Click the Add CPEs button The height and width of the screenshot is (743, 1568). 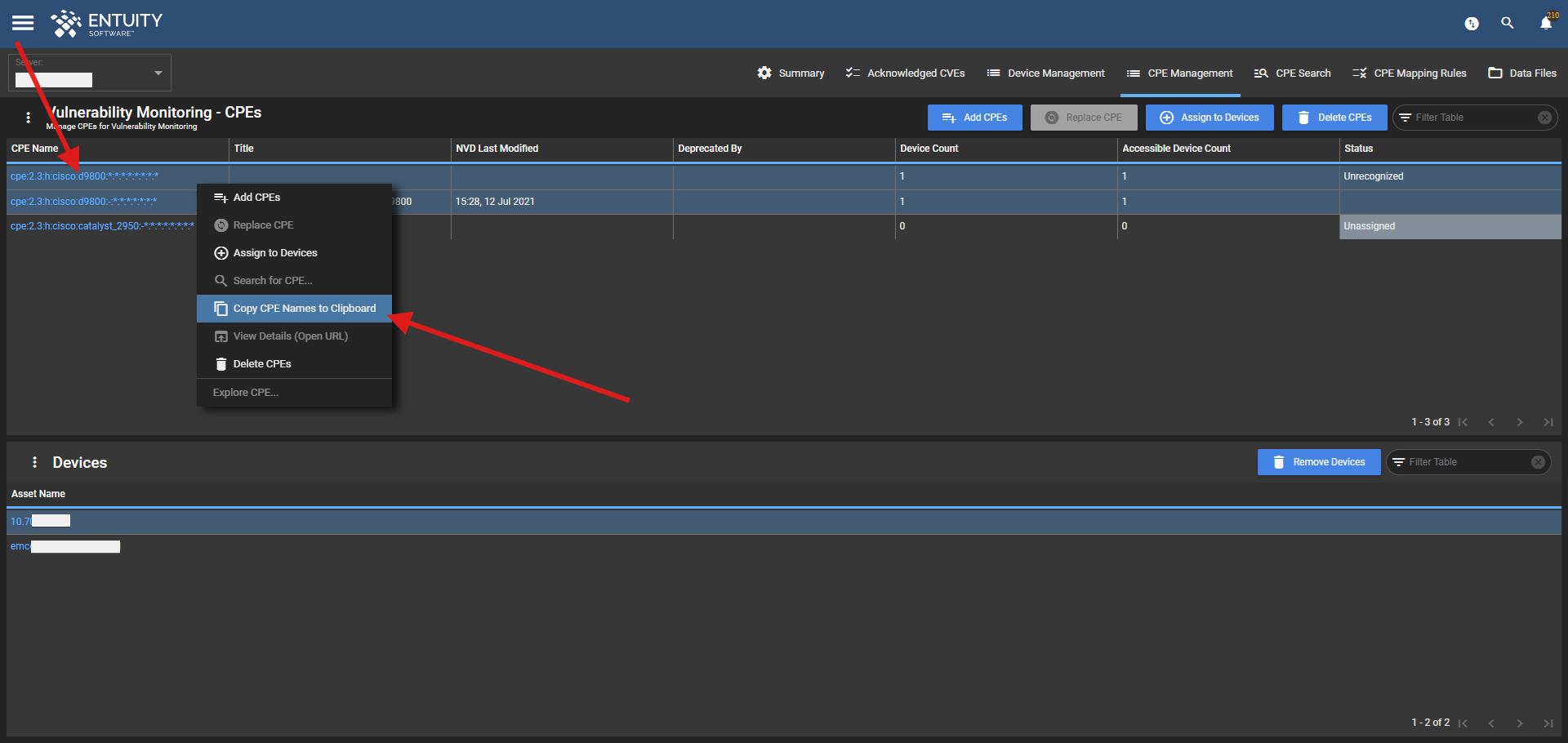974,118
